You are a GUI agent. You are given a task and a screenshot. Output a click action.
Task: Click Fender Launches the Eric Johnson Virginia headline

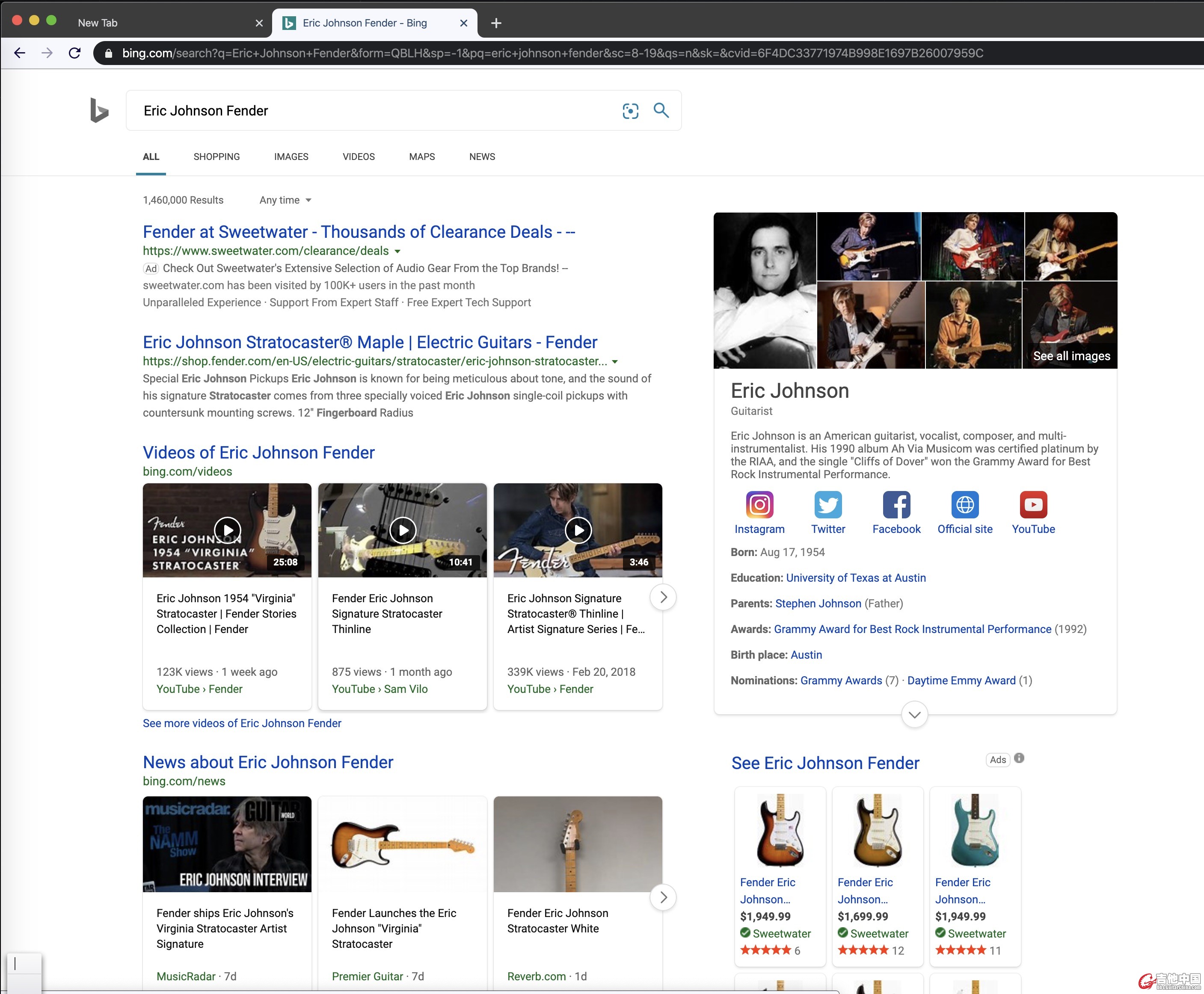394,928
